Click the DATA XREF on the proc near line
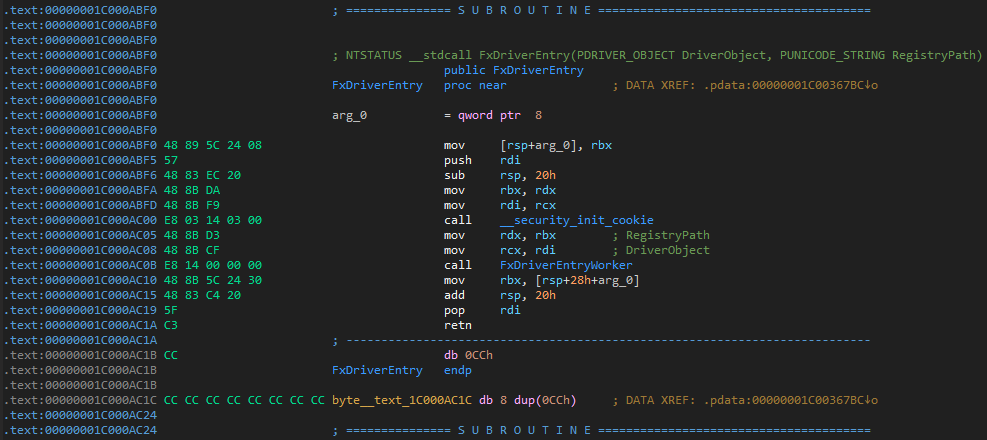 click(x=745, y=85)
